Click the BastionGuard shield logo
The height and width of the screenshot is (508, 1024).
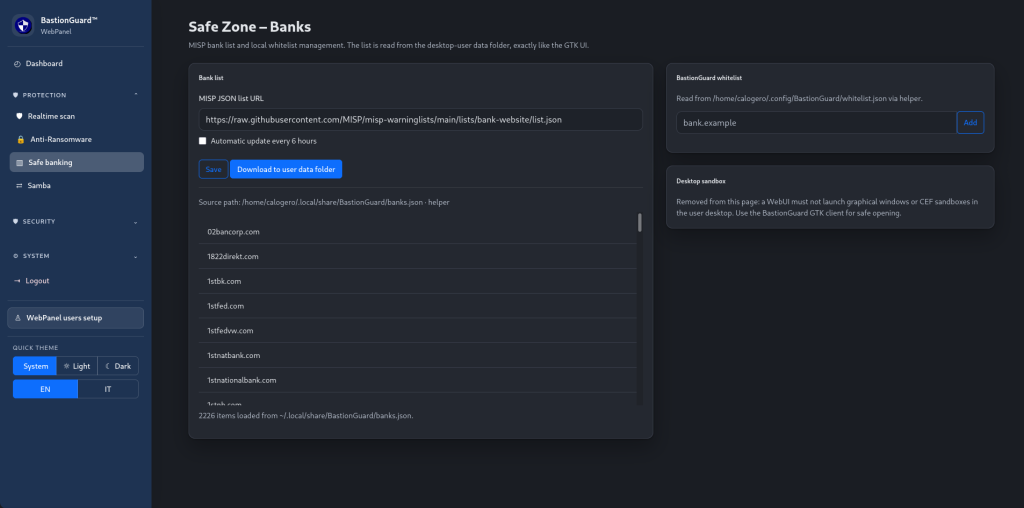click(24, 25)
